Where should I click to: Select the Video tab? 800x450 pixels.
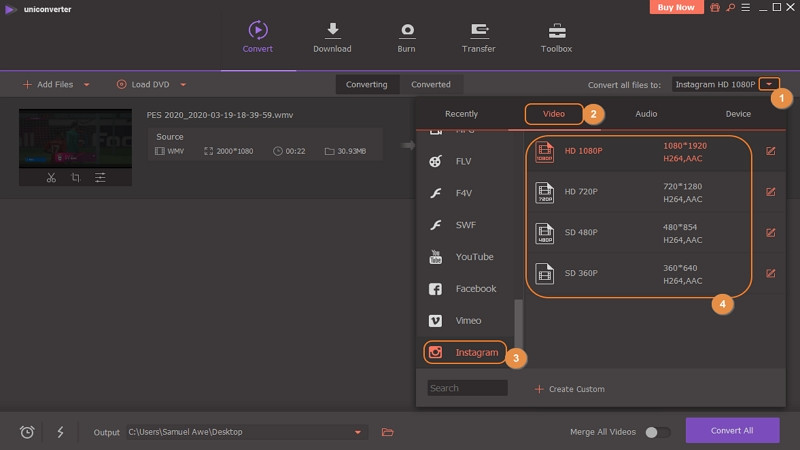click(554, 114)
